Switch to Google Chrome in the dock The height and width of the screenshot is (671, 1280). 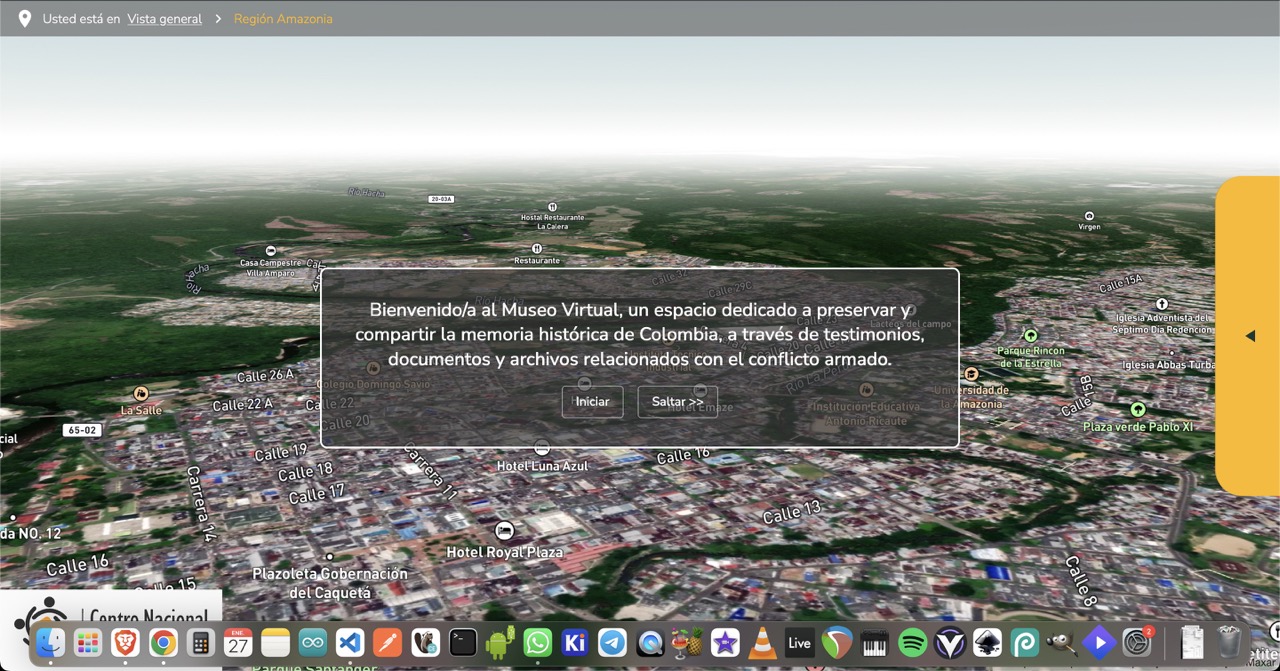tap(163, 643)
